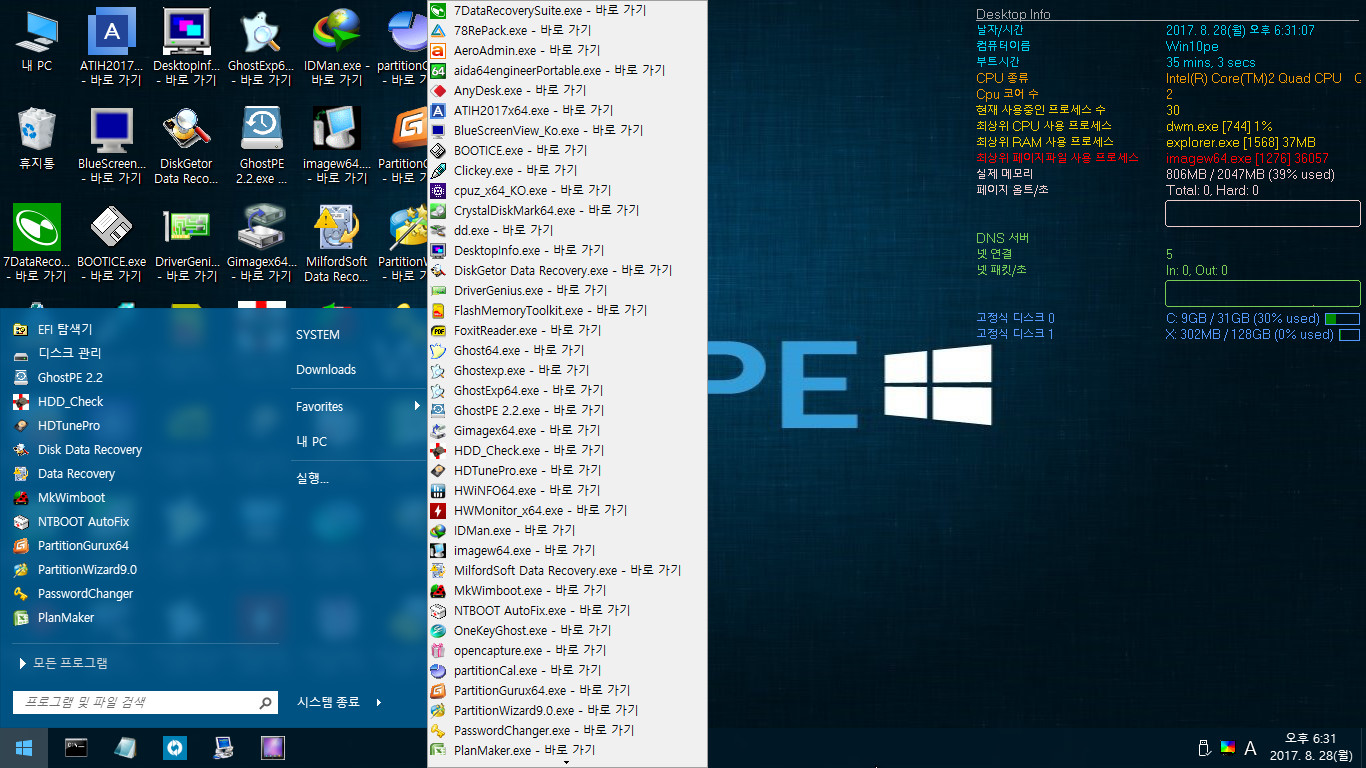This screenshot has height=768, width=1366.
Task: Open 내 PC link in start menu
Action: pyautogui.click(x=312, y=442)
